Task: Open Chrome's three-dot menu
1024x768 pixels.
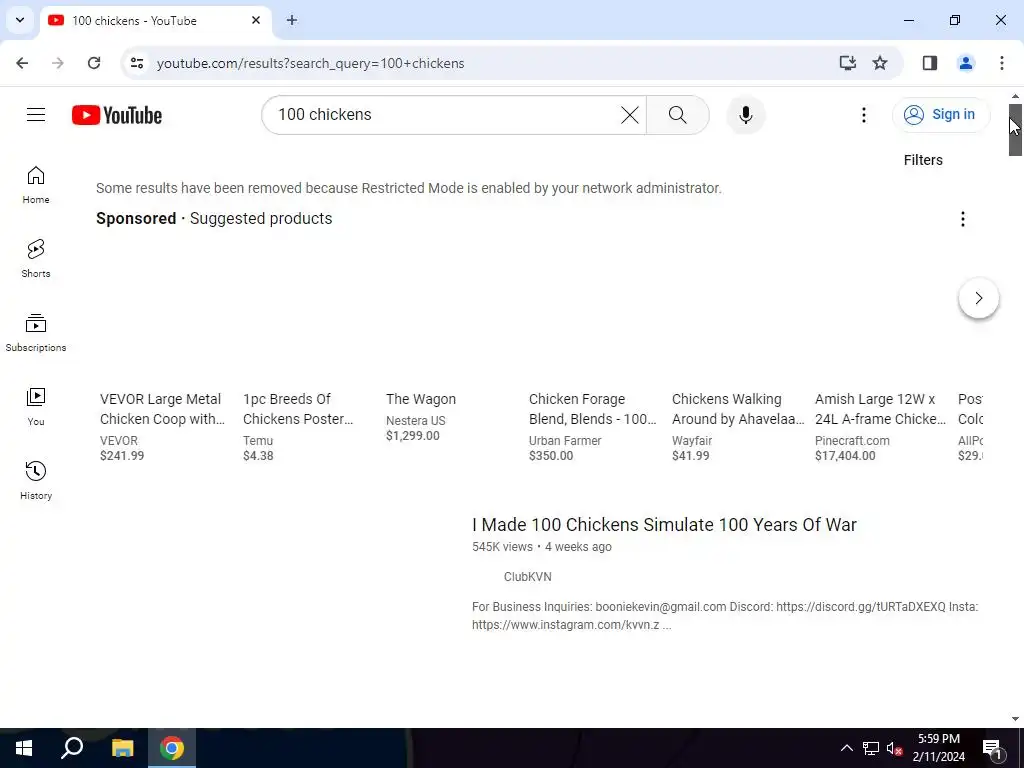Action: [1001, 63]
